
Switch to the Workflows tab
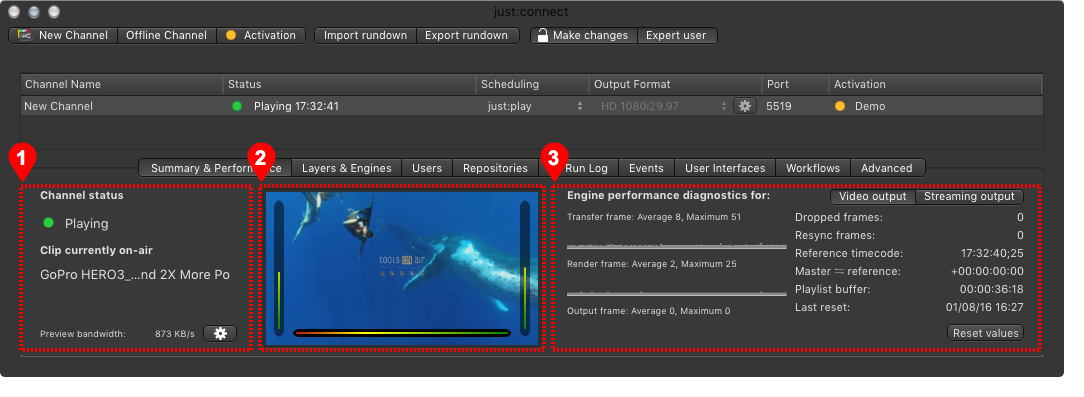coord(813,168)
